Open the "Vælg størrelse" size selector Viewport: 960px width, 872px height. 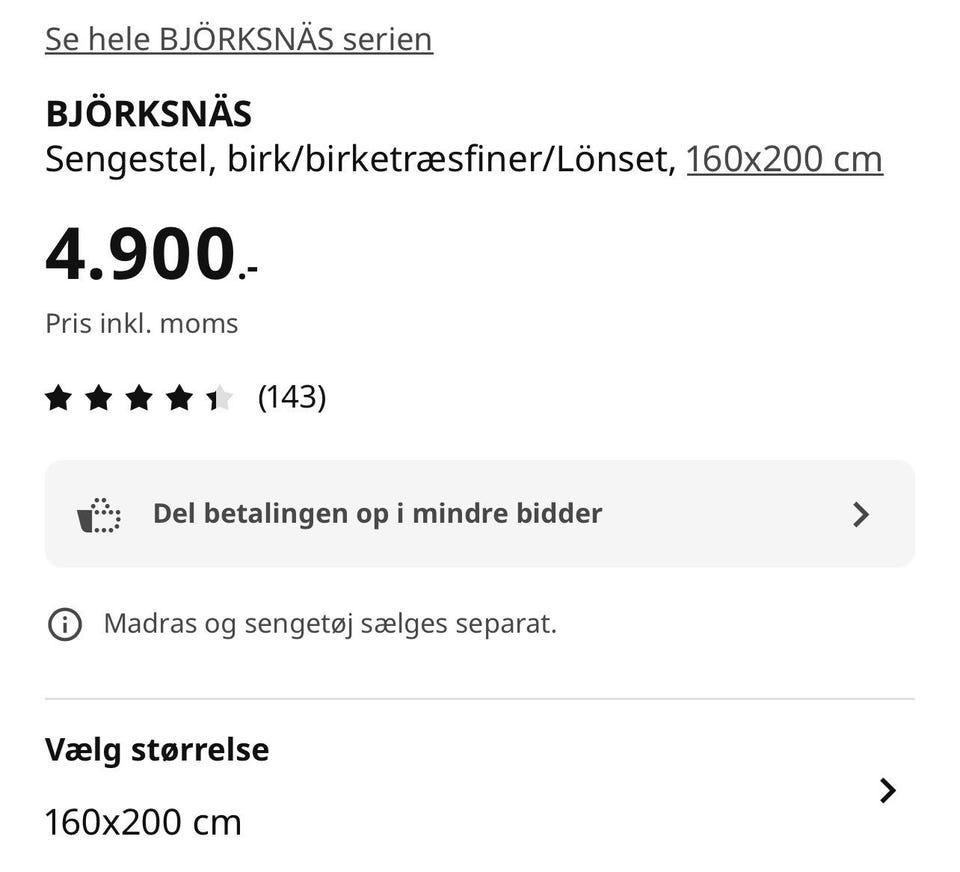tap(157, 750)
